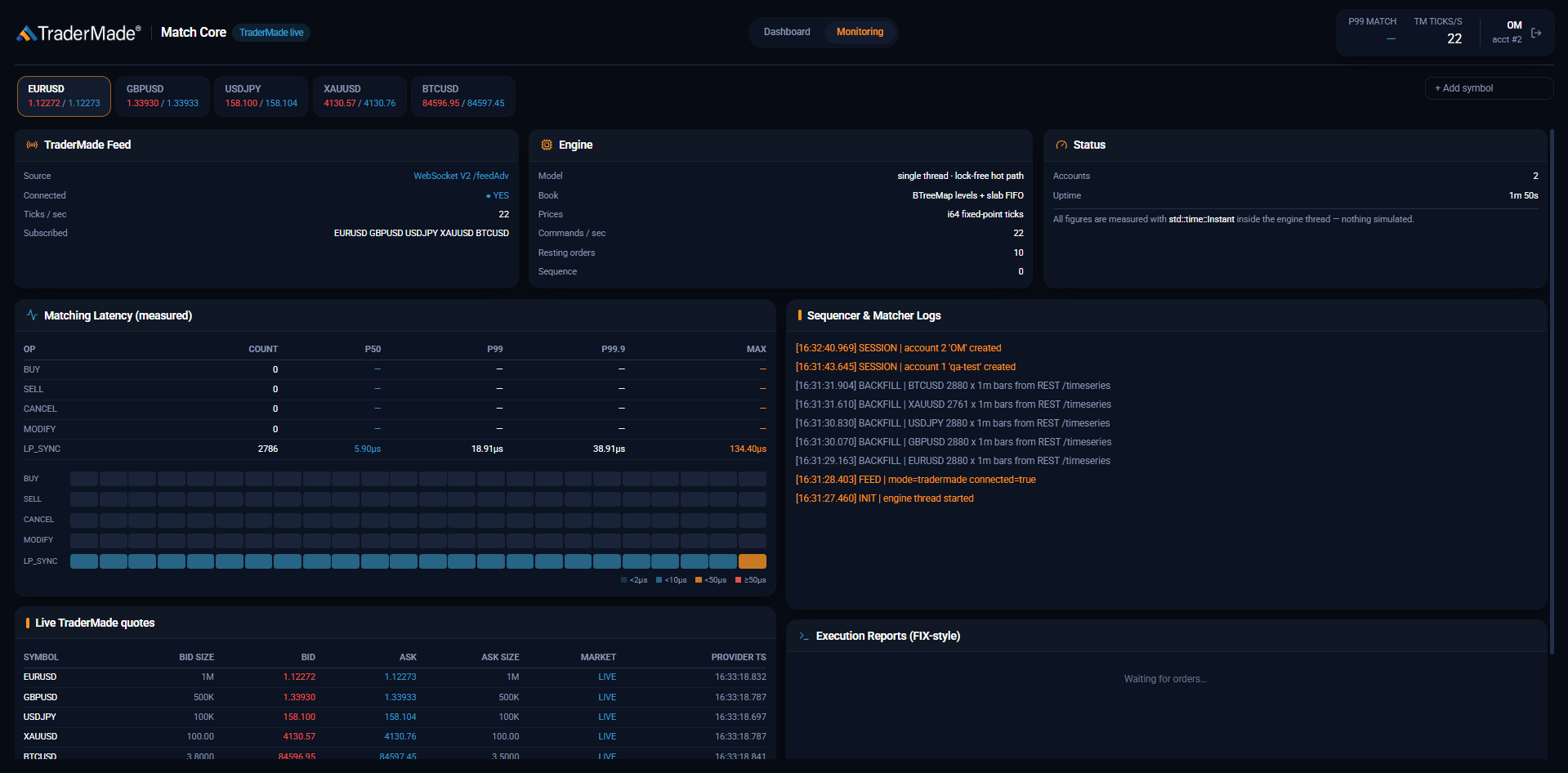This screenshot has width=1568, height=773.
Task: Click the ≥50µs legend entry
Action: 751,580
